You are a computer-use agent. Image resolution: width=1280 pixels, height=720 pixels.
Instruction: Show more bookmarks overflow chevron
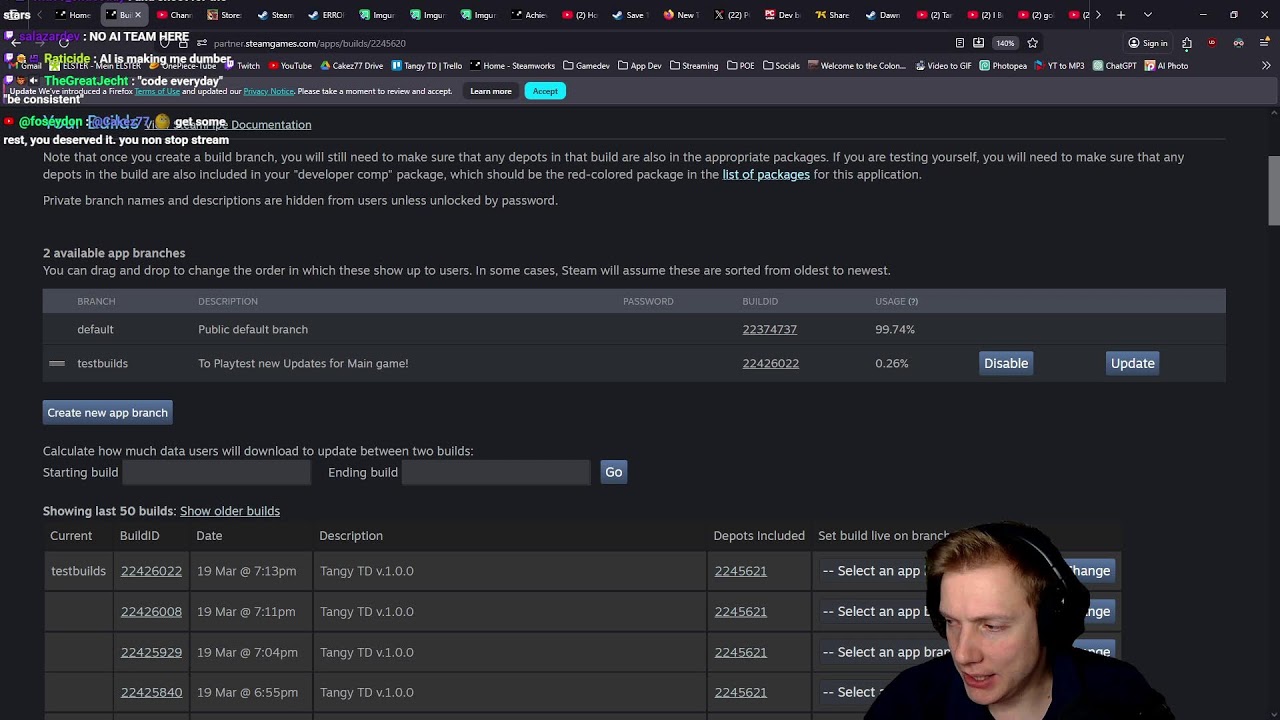(x=1266, y=66)
